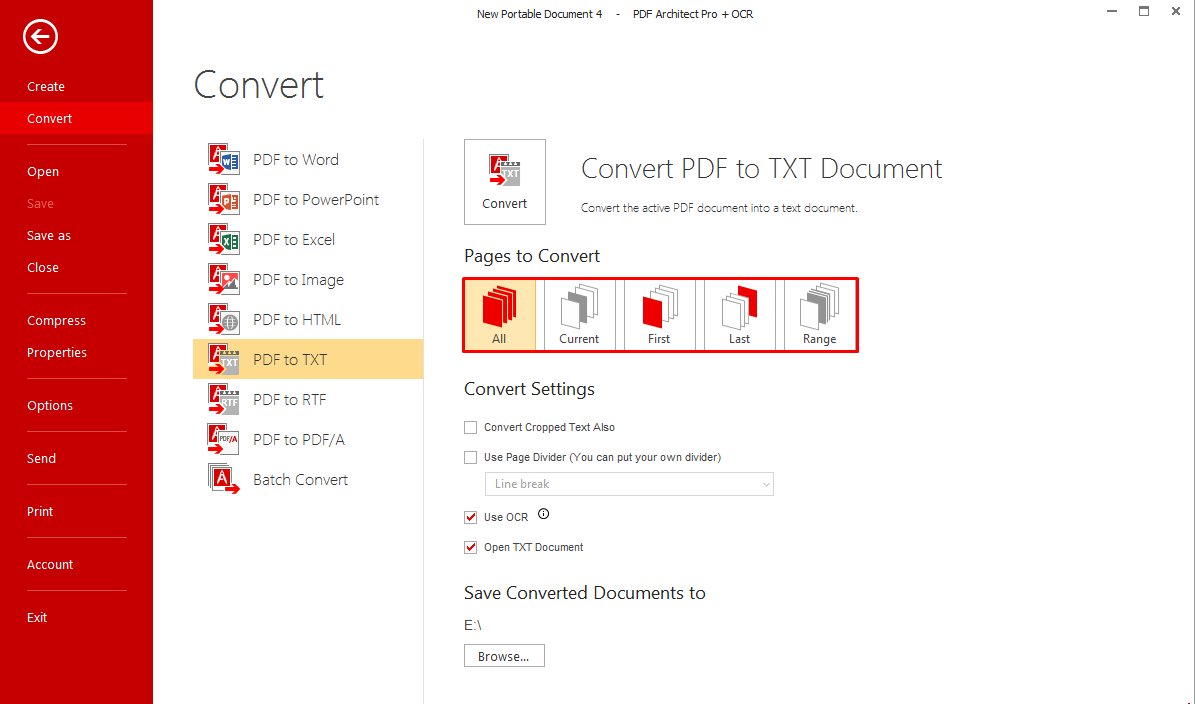
Task: Select the Range pages option
Action: pyautogui.click(x=818, y=314)
